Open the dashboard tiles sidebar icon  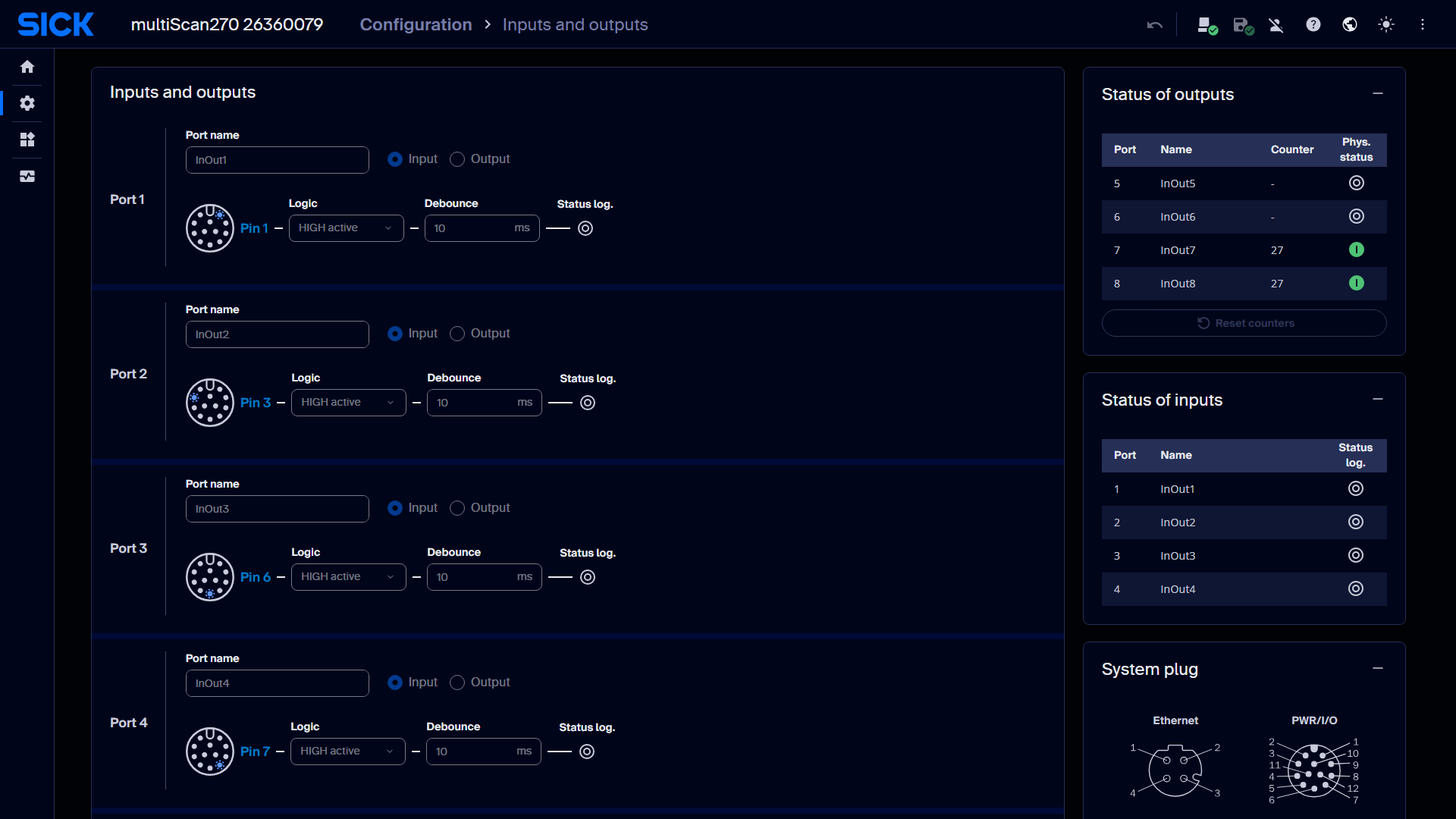coord(27,140)
